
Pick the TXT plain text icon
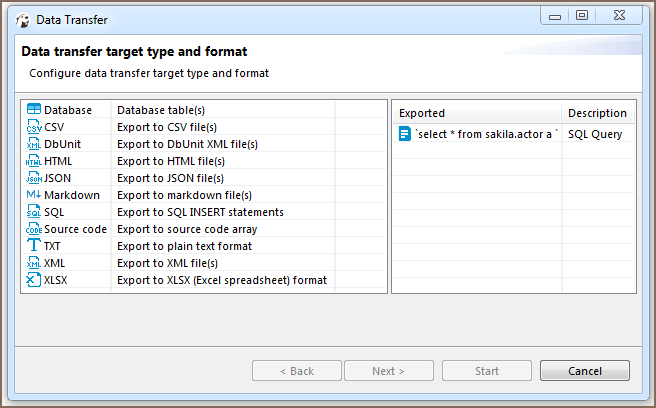(34, 246)
